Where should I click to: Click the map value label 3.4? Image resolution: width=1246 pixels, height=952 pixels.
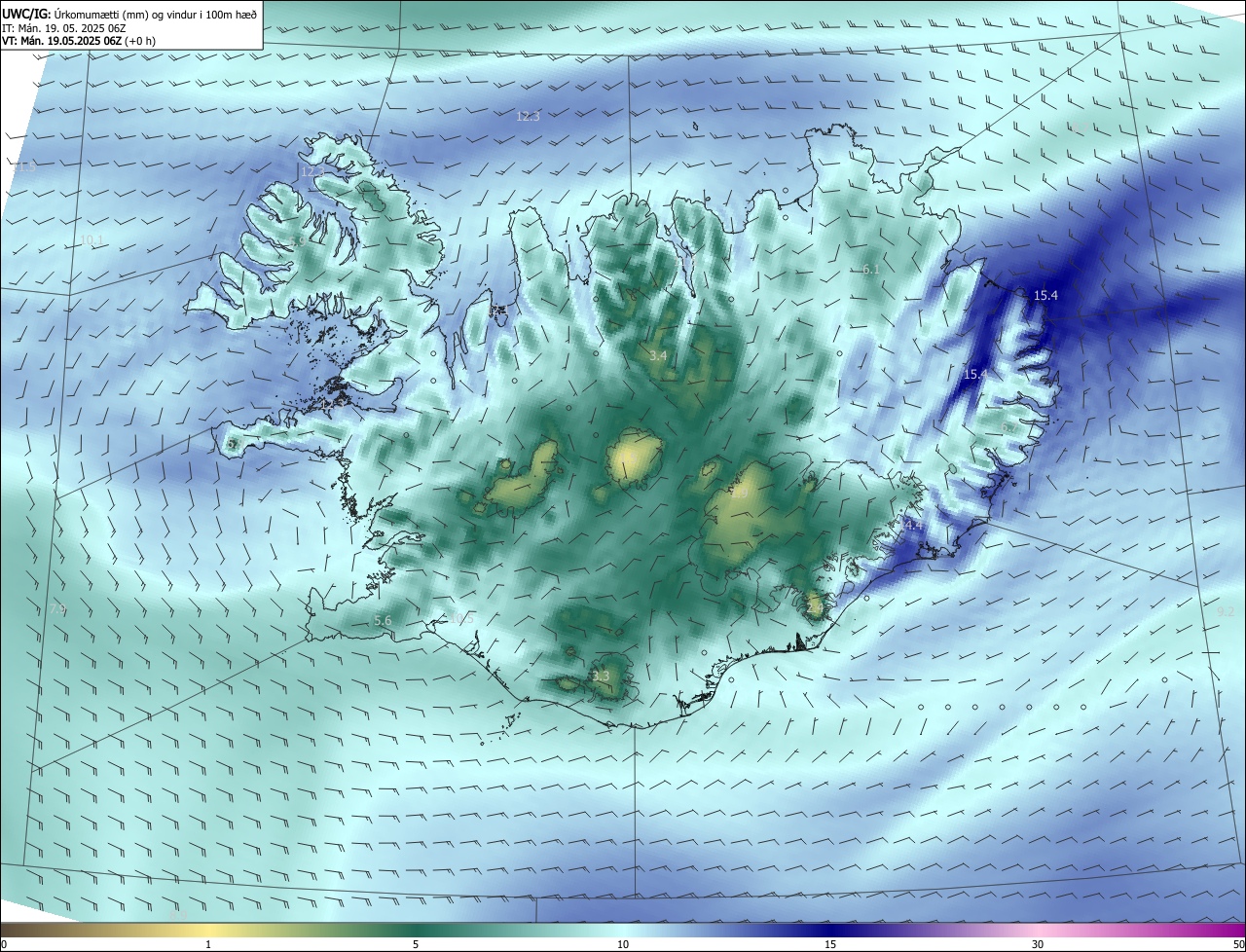click(x=658, y=356)
